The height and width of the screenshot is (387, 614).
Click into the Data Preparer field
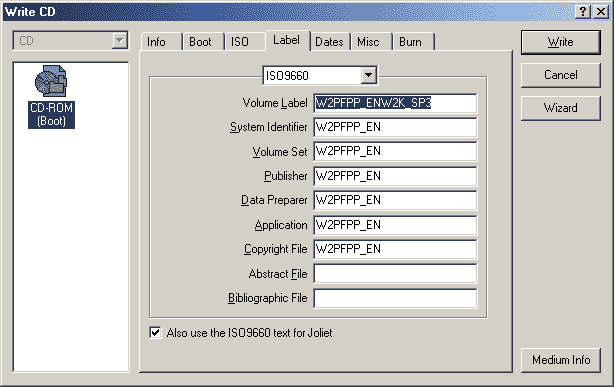pyautogui.click(x=395, y=200)
